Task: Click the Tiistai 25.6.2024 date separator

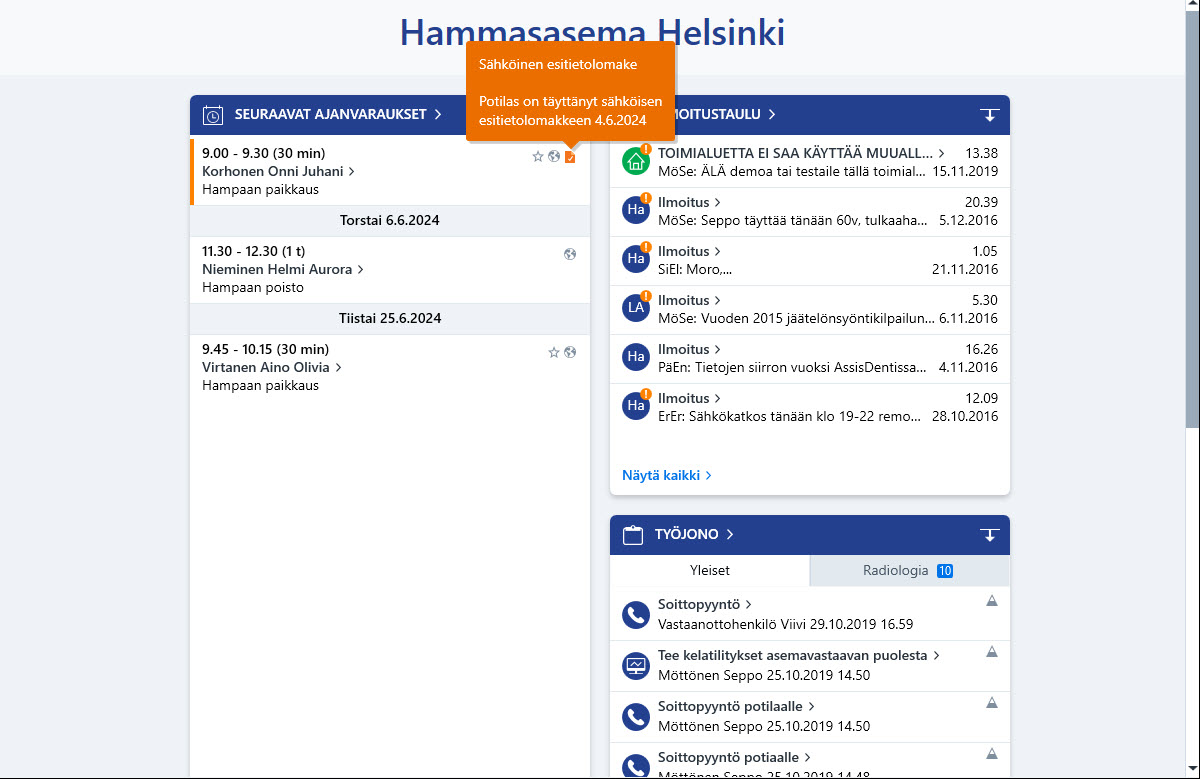Action: coord(390,318)
